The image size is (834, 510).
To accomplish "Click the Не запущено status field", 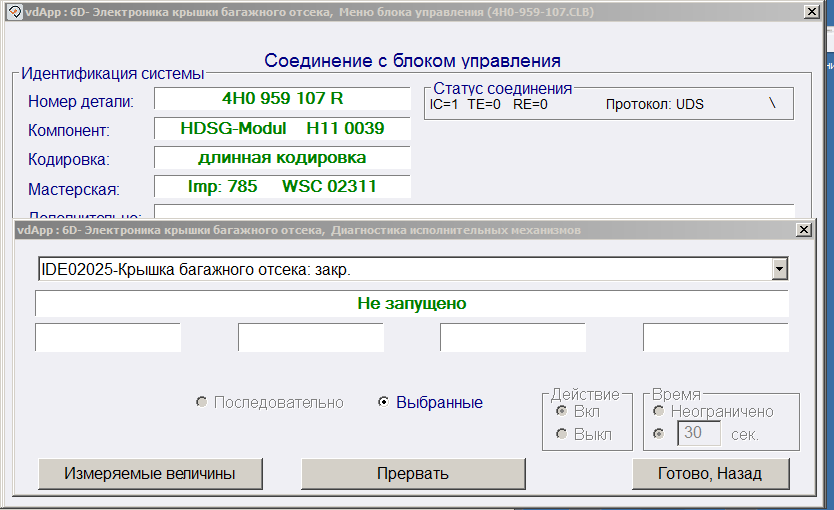I will (x=411, y=304).
